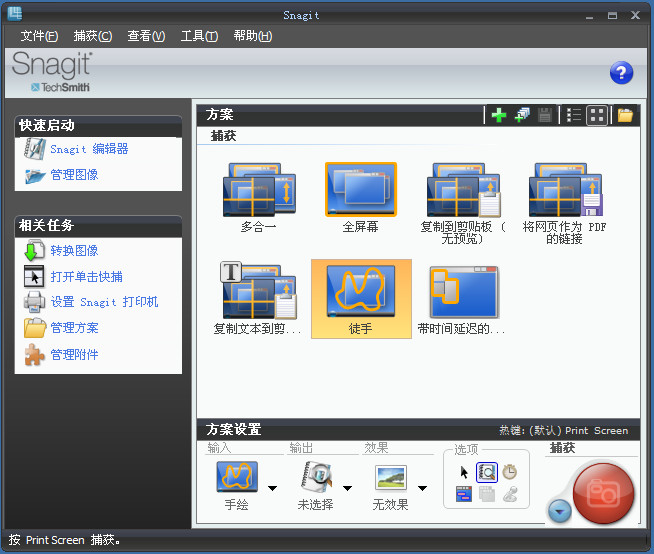This screenshot has height=554, width=654.
Task: Start capture with the big red button
Action: coord(604,493)
